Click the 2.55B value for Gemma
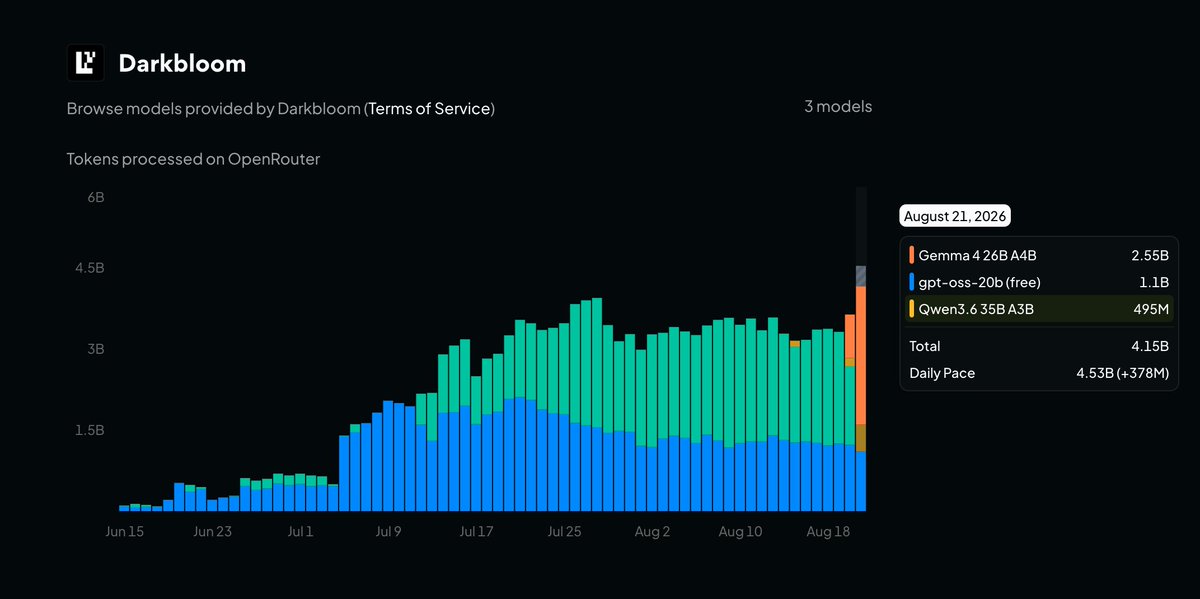Viewport: 1200px width, 599px height. pyautogui.click(x=1150, y=255)
